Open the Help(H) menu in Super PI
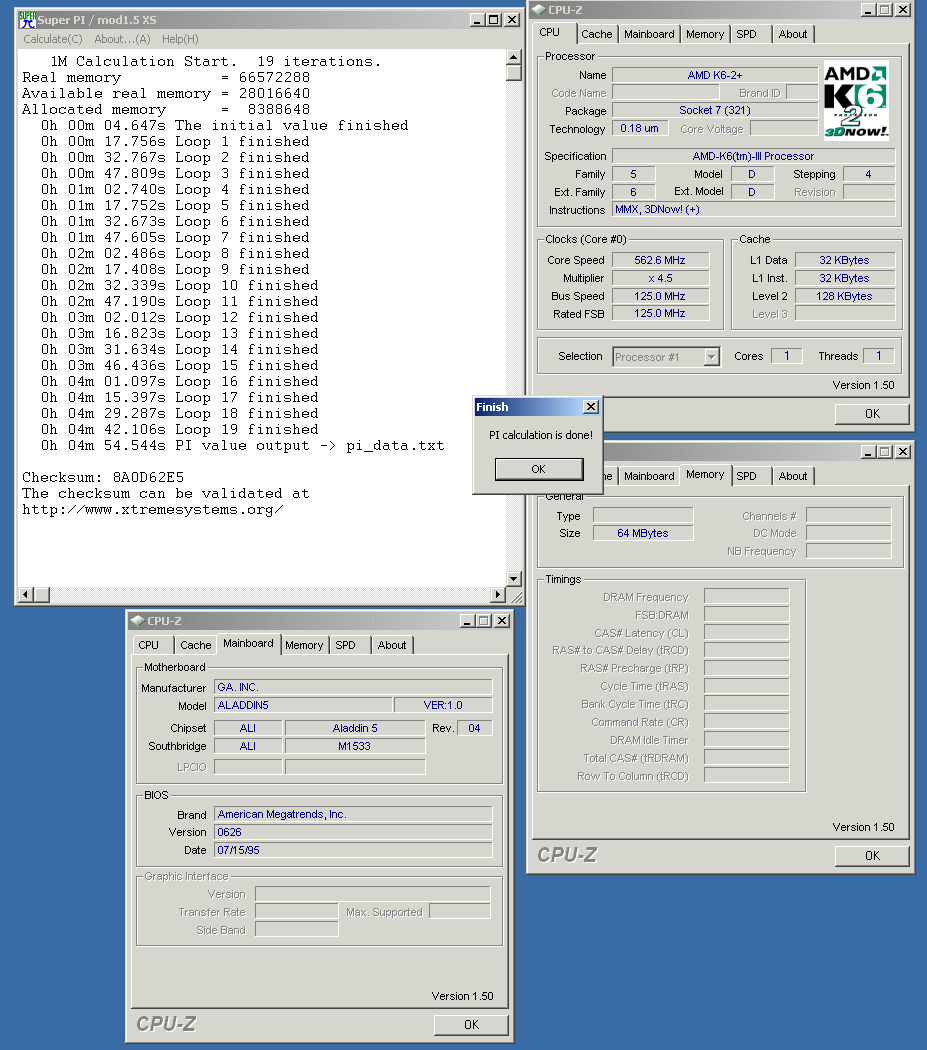 [x=180, y=39]
